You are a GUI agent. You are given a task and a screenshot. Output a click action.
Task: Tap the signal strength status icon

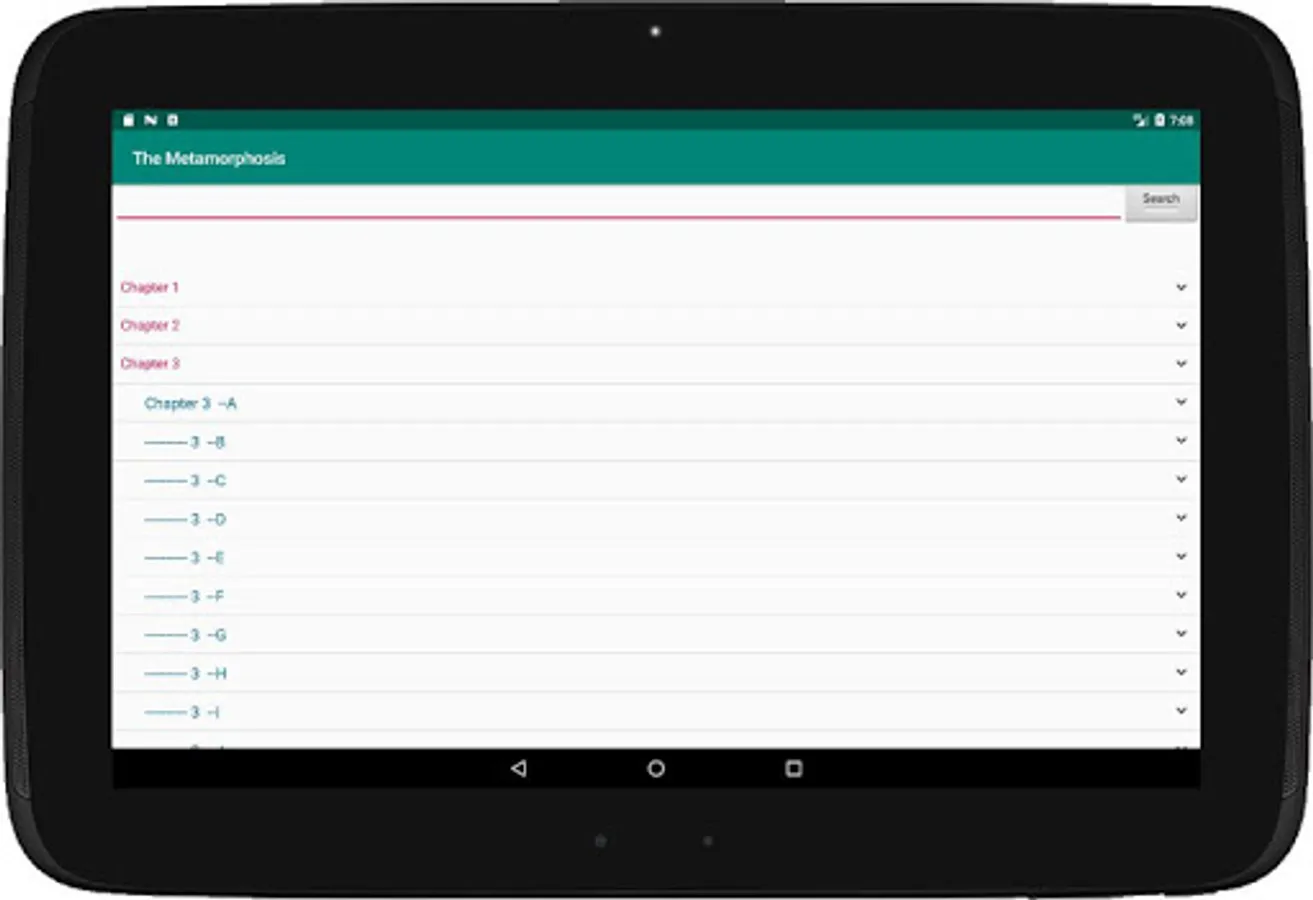point(1141,120)
